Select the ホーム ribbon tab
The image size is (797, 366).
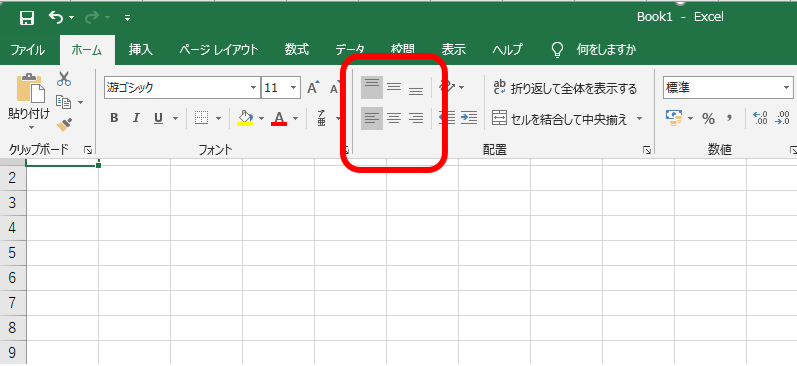tap(87, 50)
